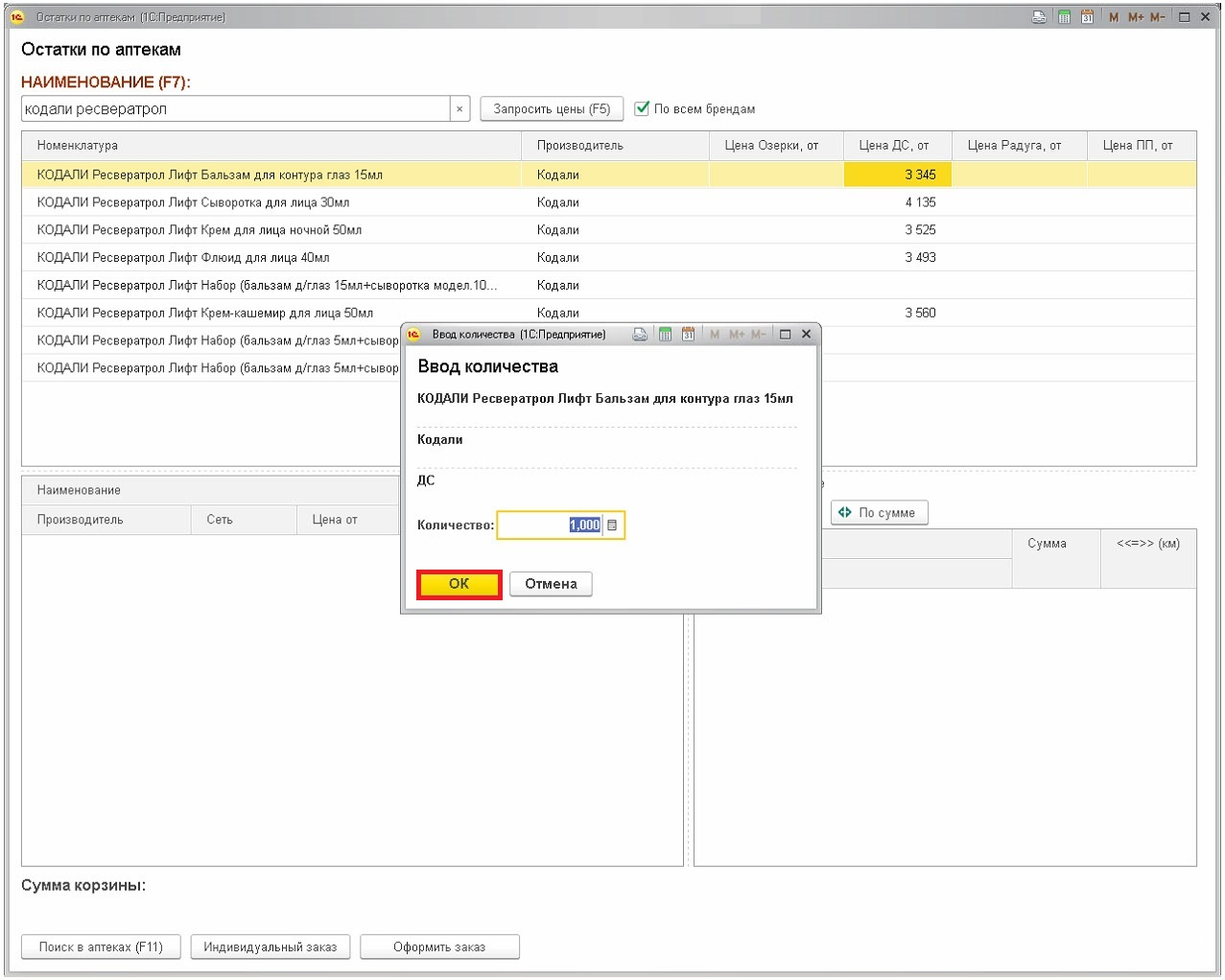Image resolution: width=1225 pixels, height=980 pixels.
Task: Confirm quantity with the ОК button
Action: [x=459, y=584]
